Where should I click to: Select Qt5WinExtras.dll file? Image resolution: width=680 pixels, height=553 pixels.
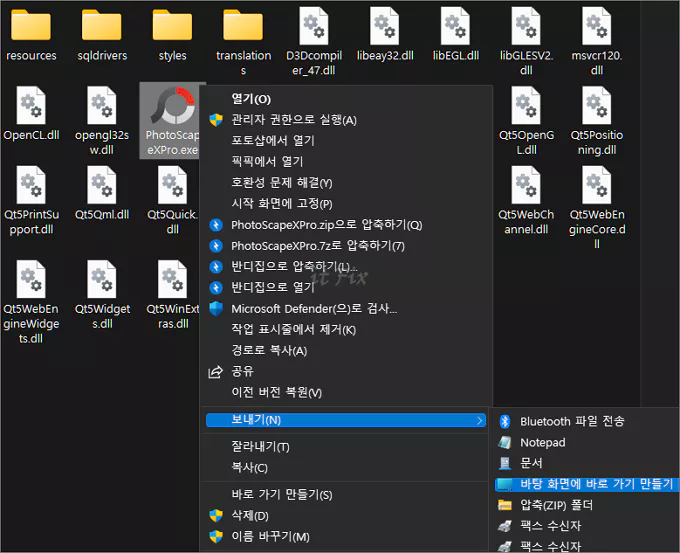(173, 295)
